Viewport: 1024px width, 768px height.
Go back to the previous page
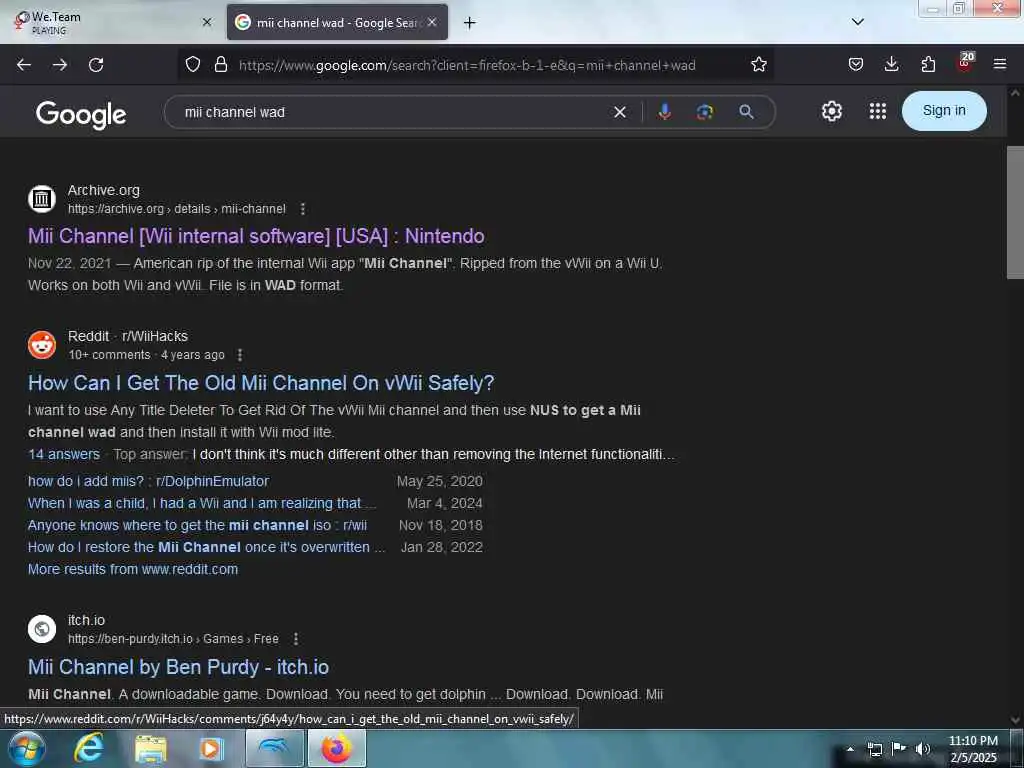click(x=24, y=65)
